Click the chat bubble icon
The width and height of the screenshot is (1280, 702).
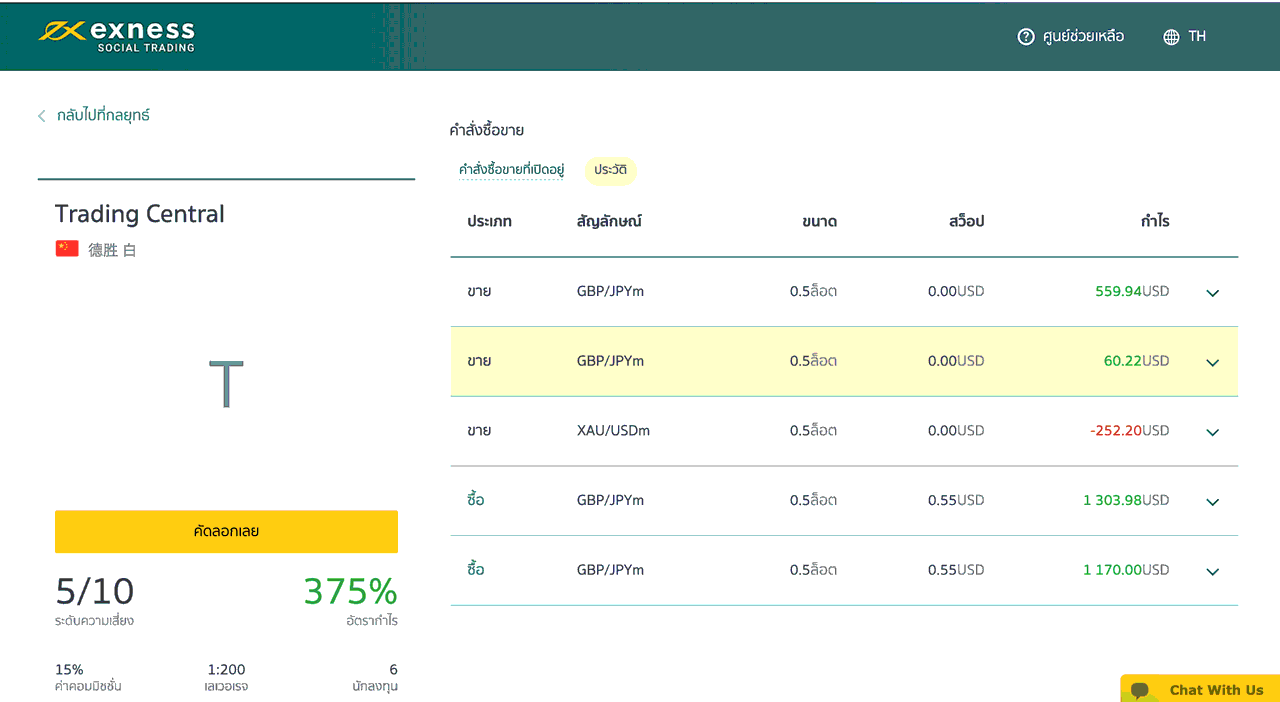pos(1140,690)
